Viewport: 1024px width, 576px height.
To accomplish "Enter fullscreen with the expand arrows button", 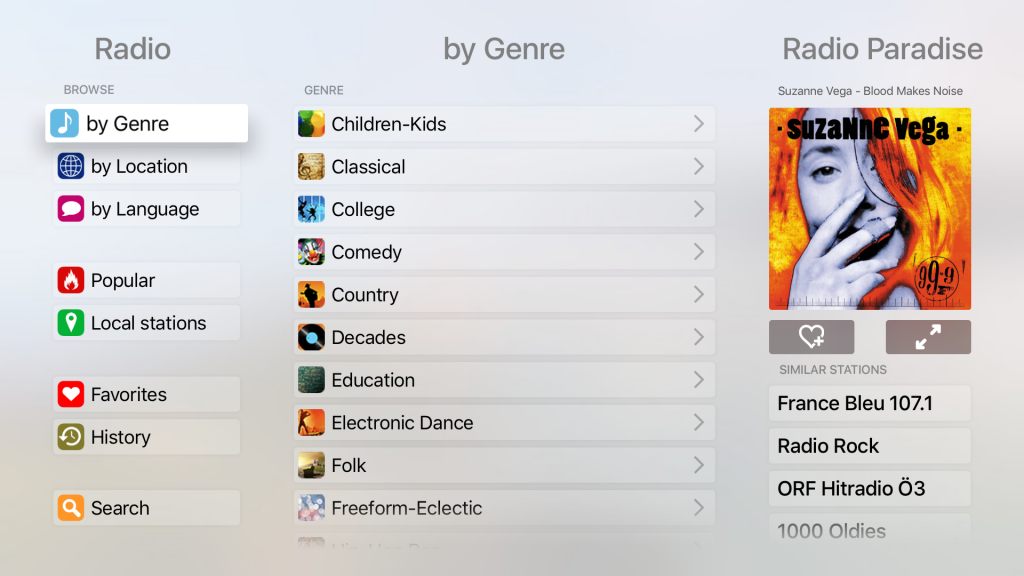I will pos(928,337).
